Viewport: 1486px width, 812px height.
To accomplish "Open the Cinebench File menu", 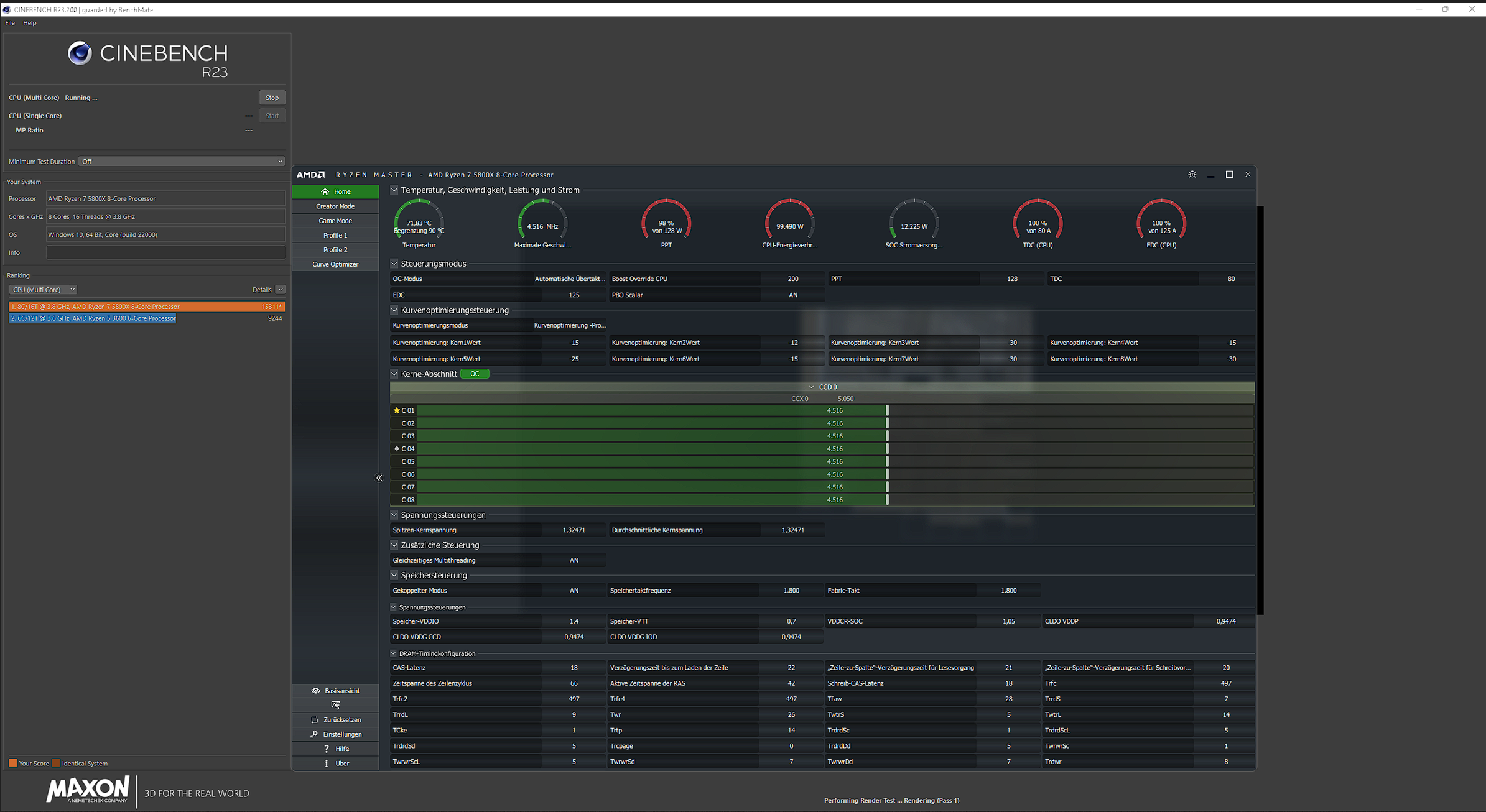I will pos(10,23).
